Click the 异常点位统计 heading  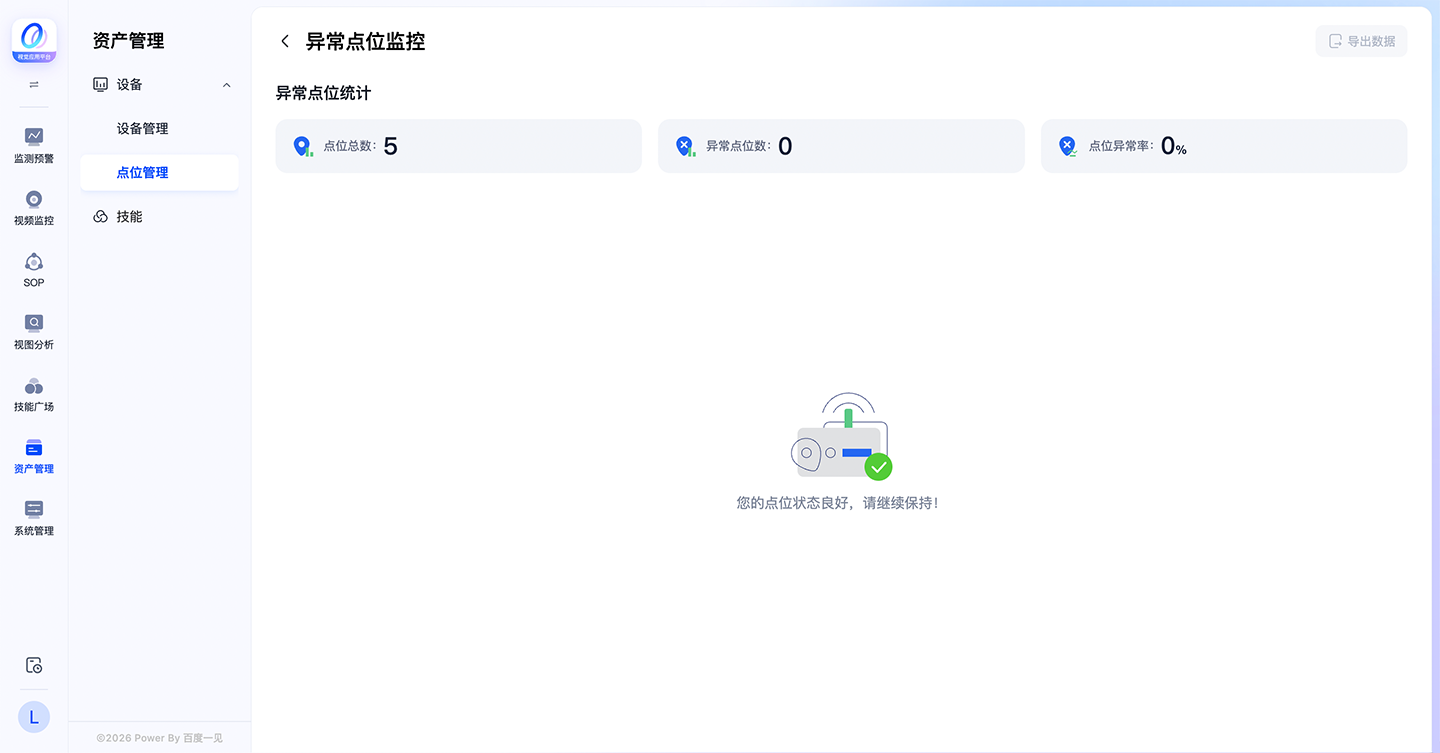point(323,93)
